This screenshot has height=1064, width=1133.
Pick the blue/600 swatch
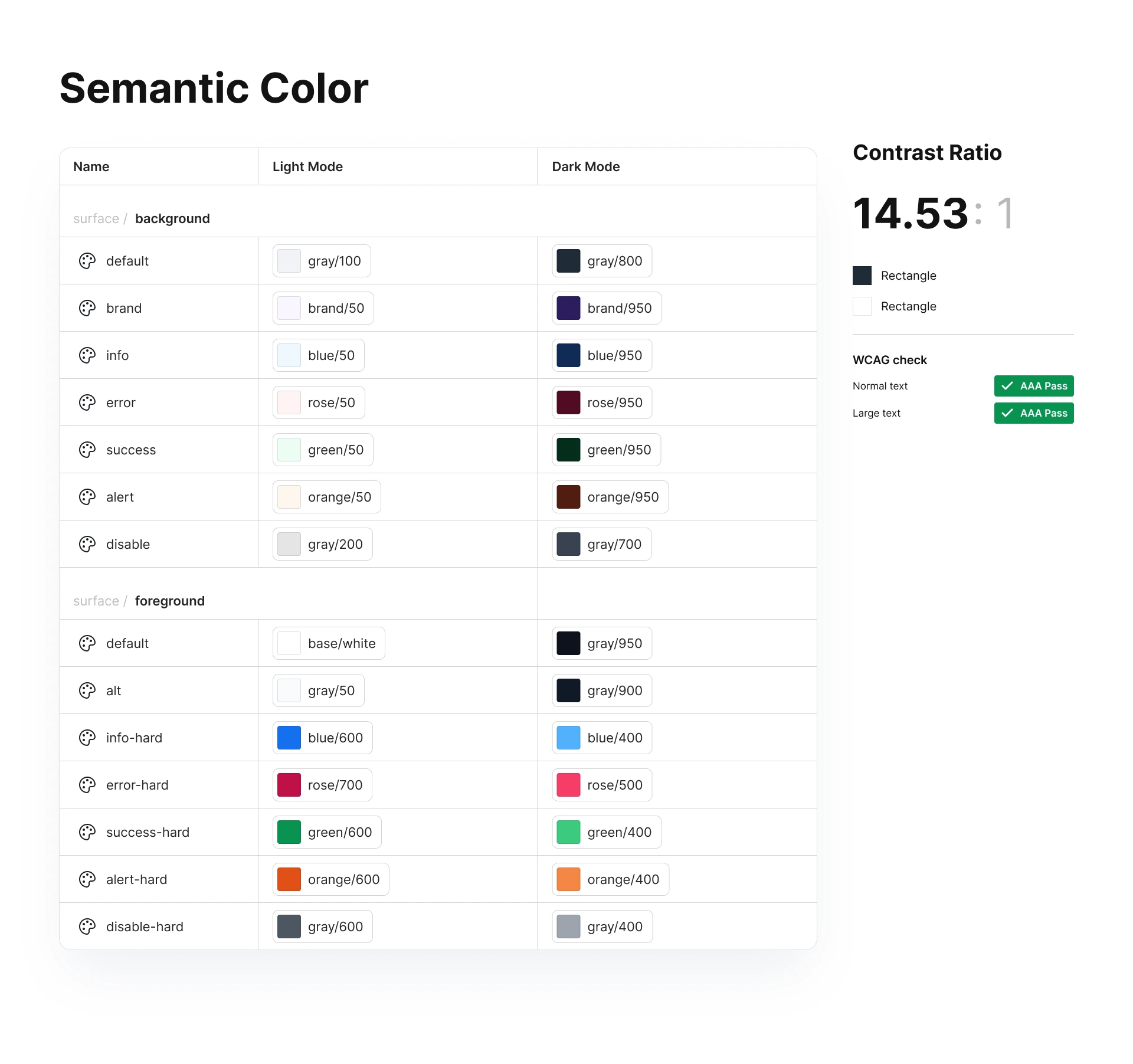point(289,738)
